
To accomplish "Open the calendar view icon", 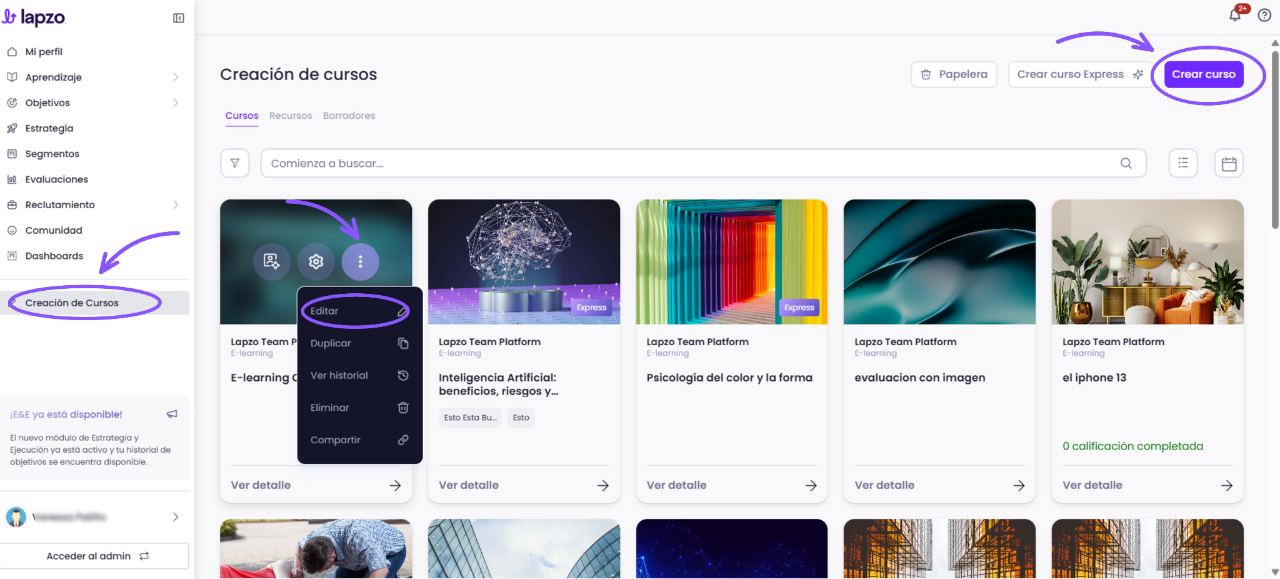I will pos(1229,163).
